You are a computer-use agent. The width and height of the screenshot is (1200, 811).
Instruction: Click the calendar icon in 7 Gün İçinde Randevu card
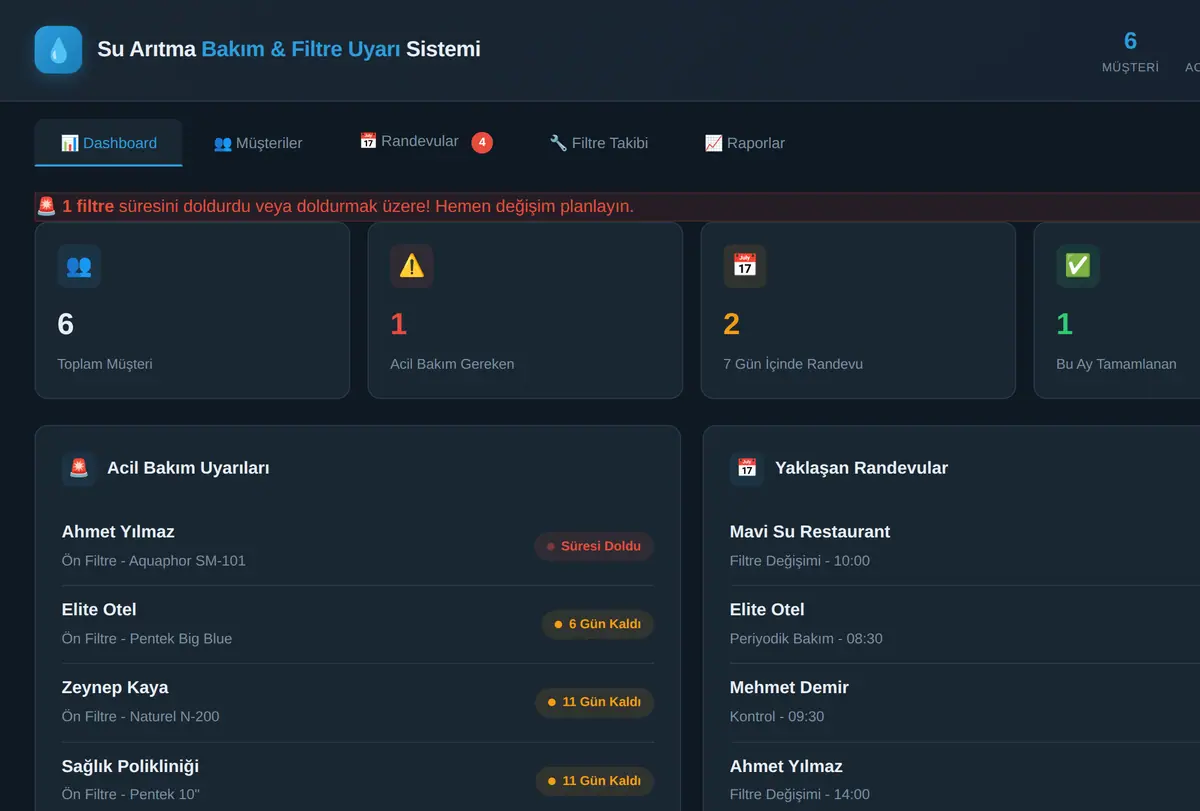tap(745, 266)
